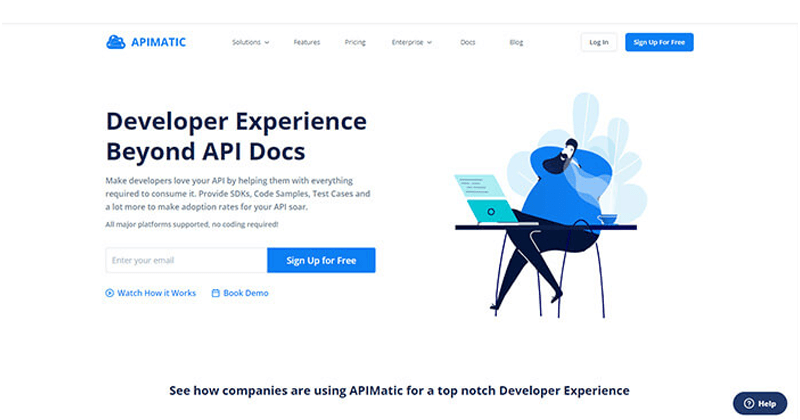Image resolution: width=800 pixels, height=420 pixels.
Task: Click the calendar icon beside Book Demo
Action: click(216, 293)
